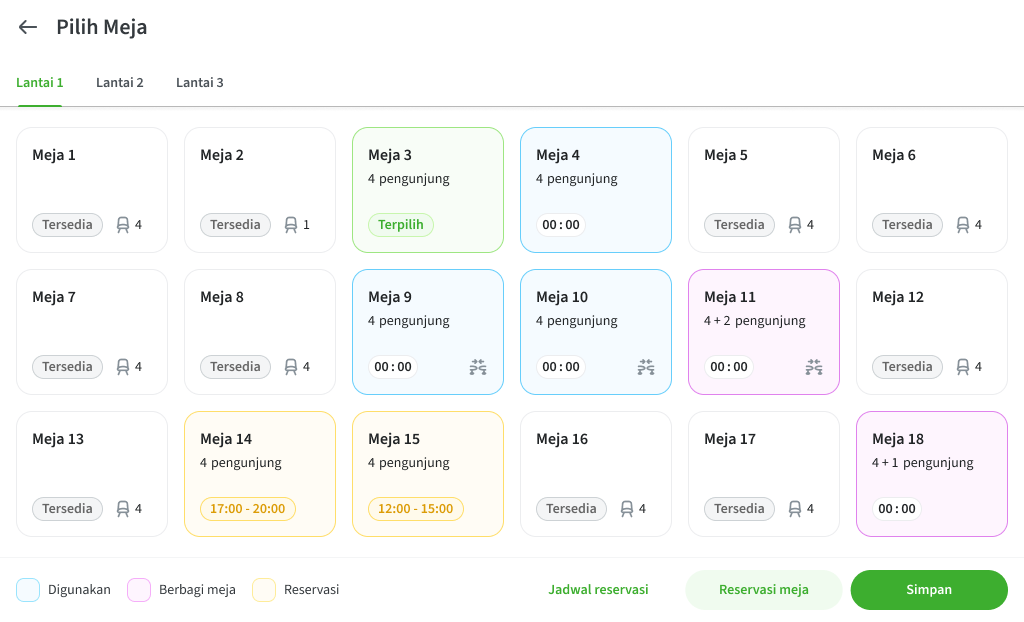
Task: Choose the reserved Meja 14 card
Action: click(x=260, y=474)
